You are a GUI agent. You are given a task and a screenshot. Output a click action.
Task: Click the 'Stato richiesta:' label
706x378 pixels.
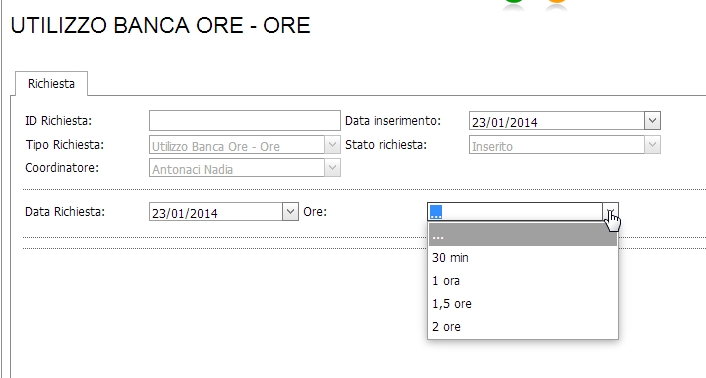point(385,145)
